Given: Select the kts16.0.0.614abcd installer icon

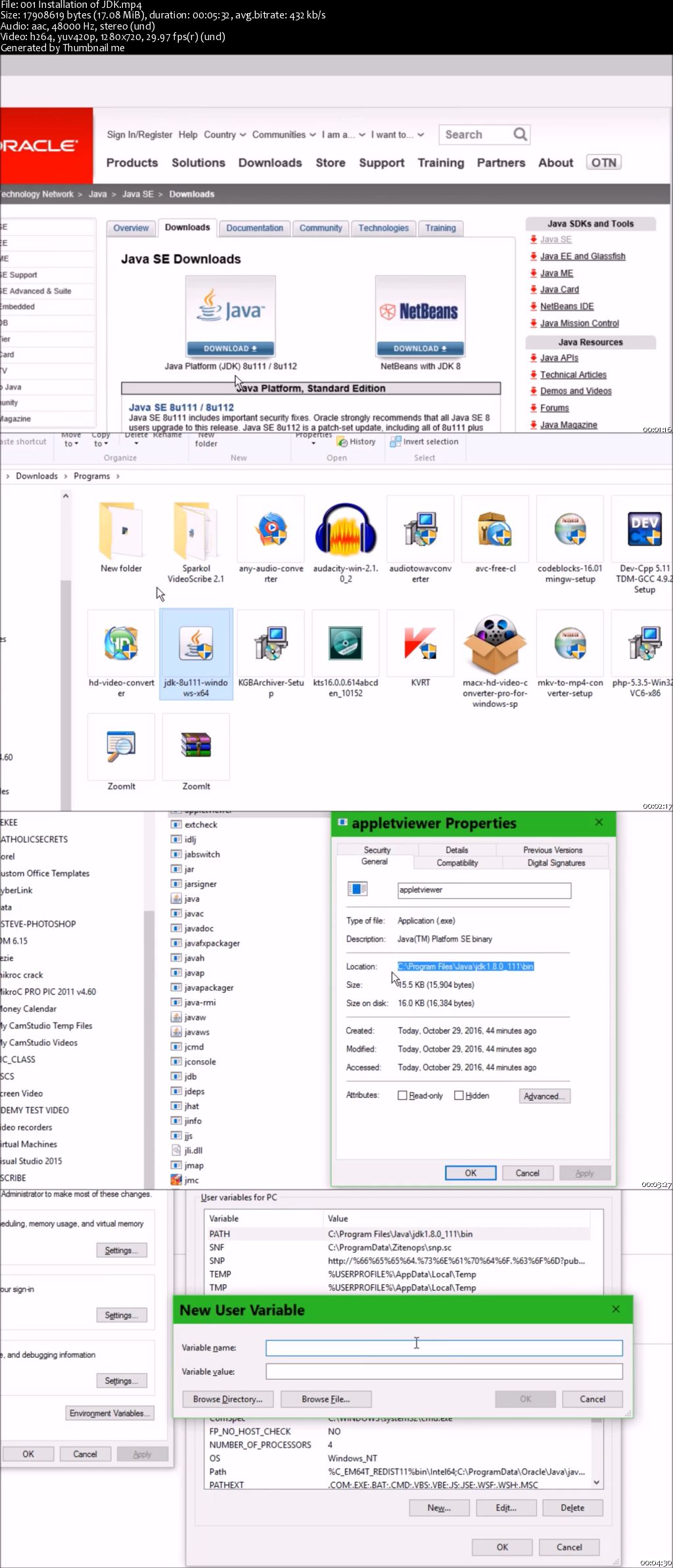Looking at the screenshot, I should 346,644.
